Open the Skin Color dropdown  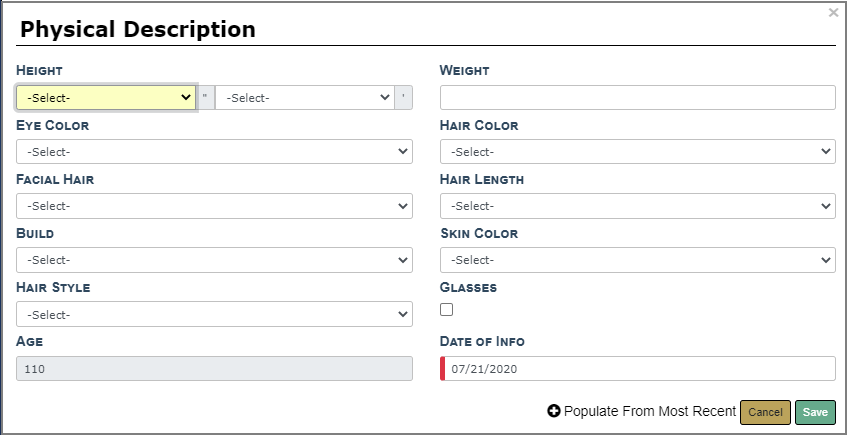(637, 259)
